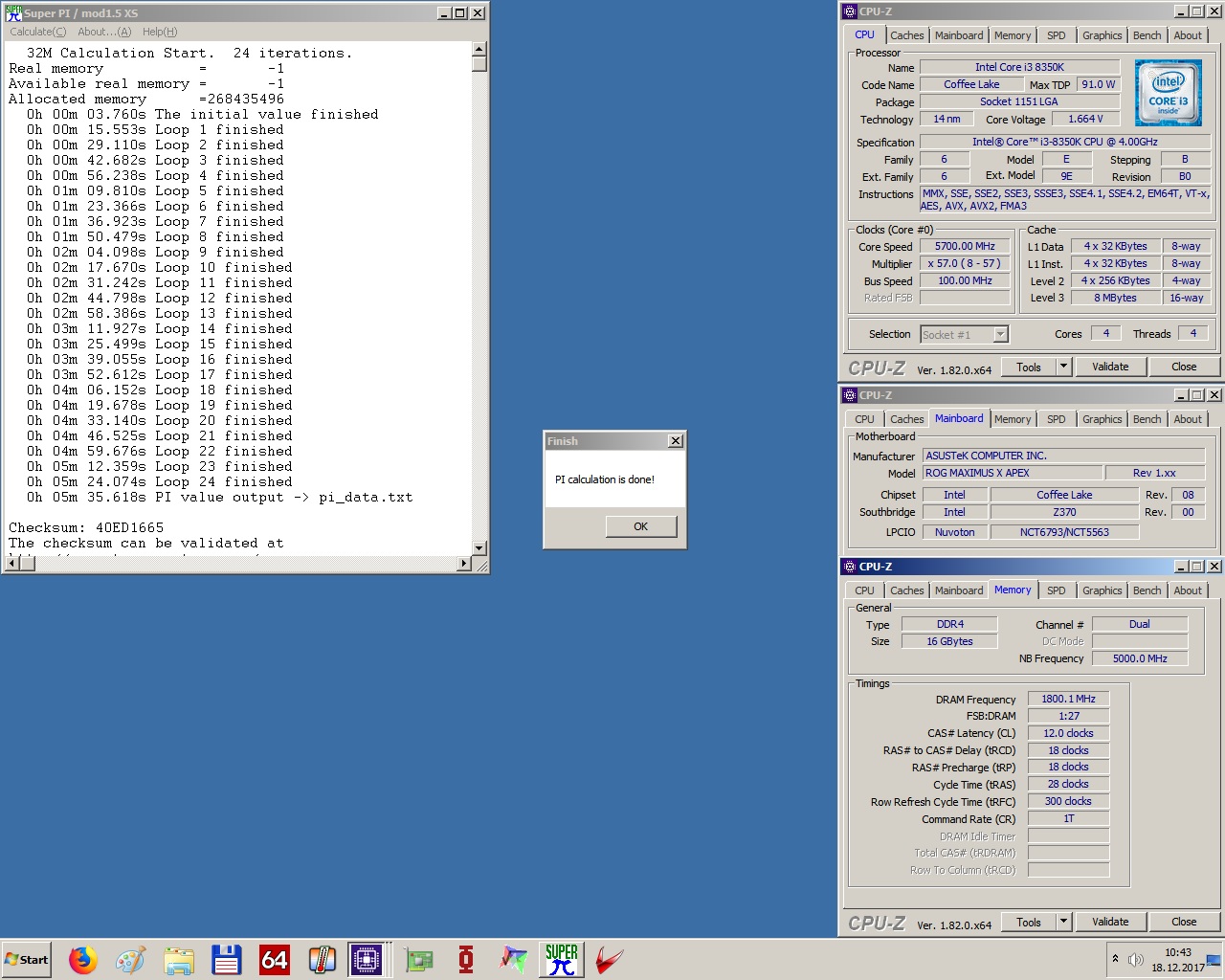The width and height of the screenshot is (1225, 980).
Task: Click Validate in bottom CPU-Z window
Action: [x=1110, y=922]
